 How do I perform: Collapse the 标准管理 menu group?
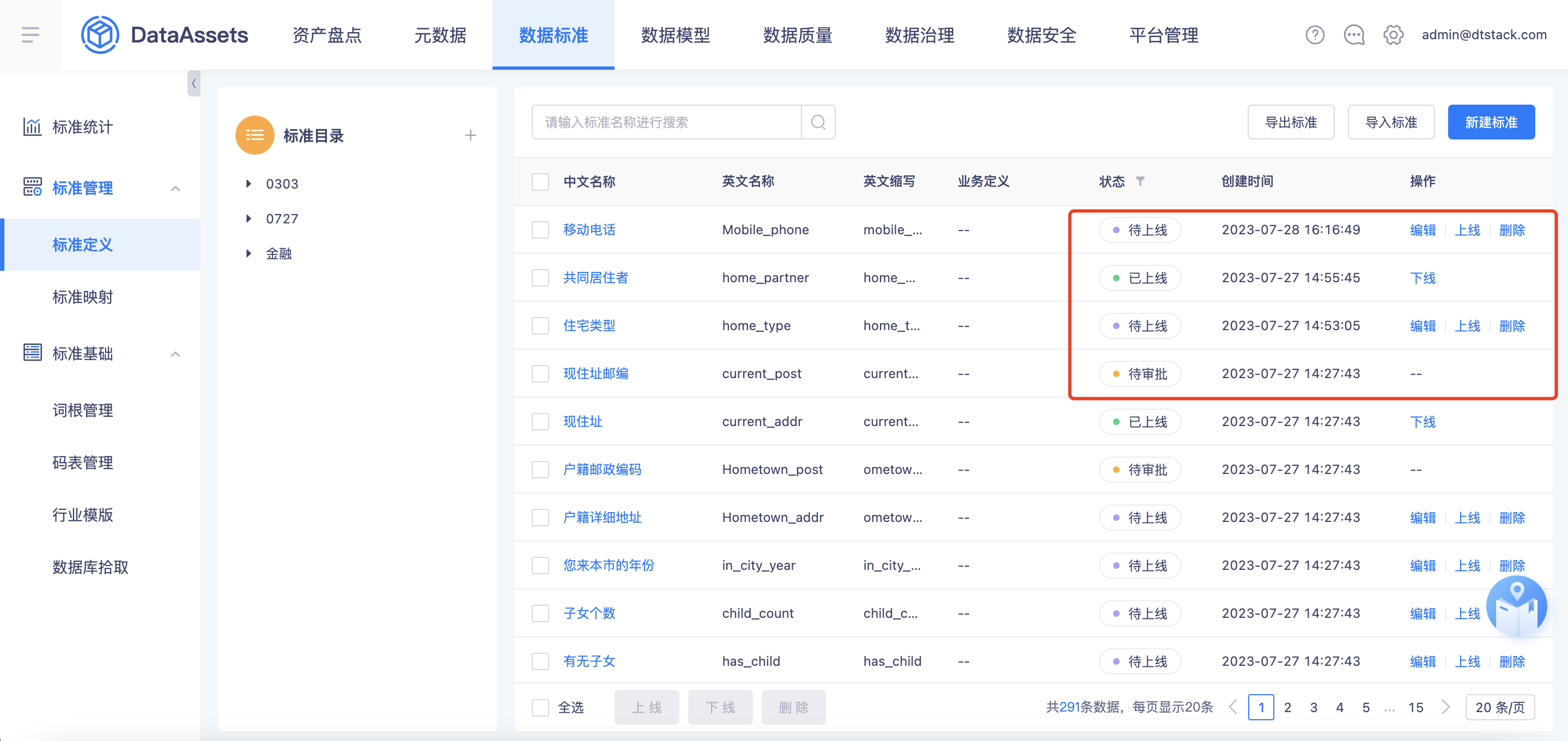tap(175, 188)
